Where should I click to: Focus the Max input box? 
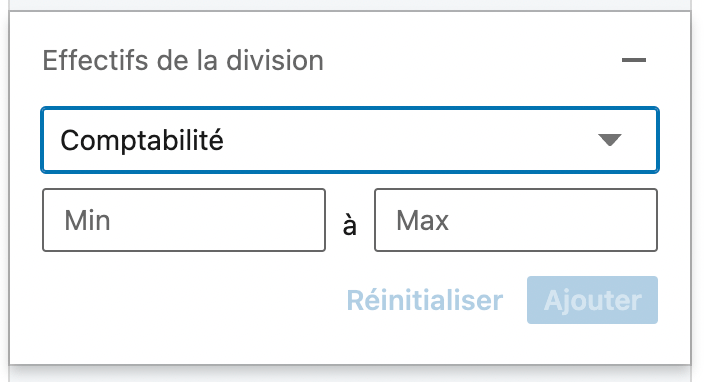point(516,220)
